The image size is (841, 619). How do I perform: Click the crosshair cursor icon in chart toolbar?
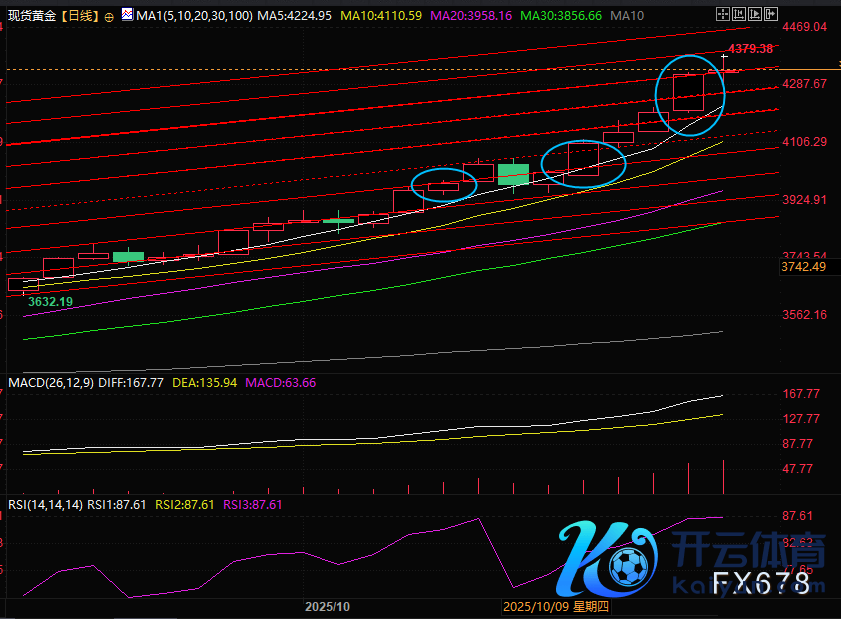pyautogui.click(x=725, y=16)
